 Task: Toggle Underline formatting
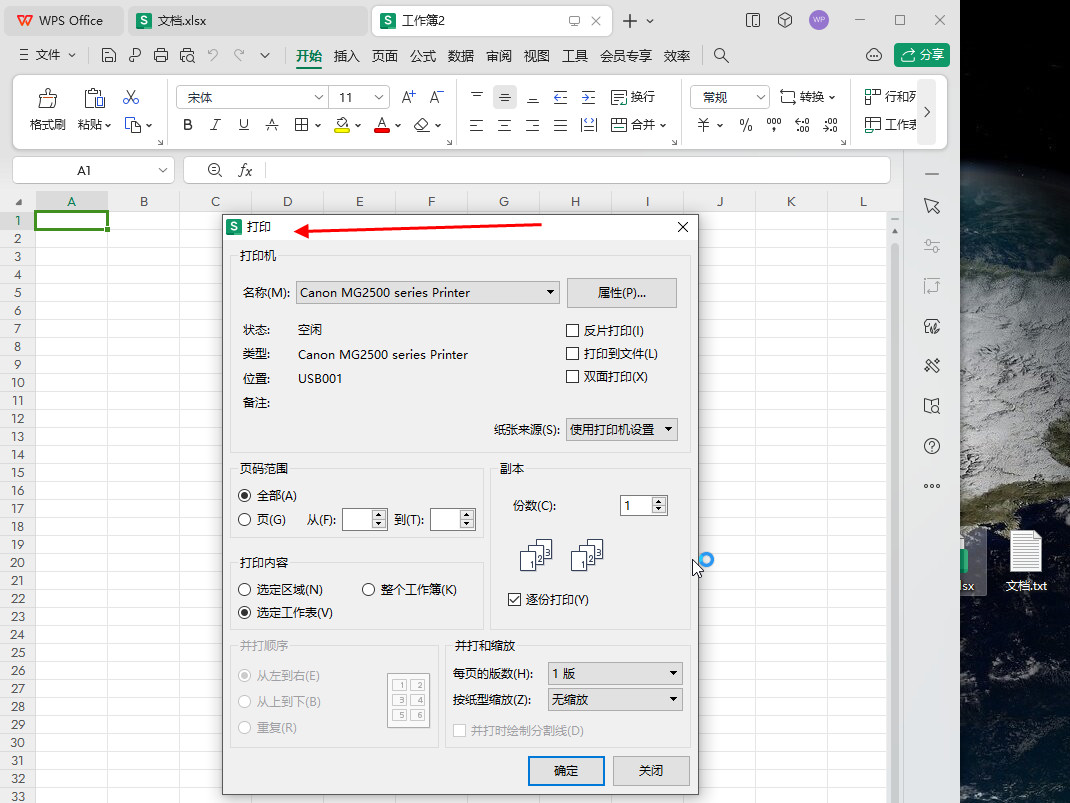point(244,125)
